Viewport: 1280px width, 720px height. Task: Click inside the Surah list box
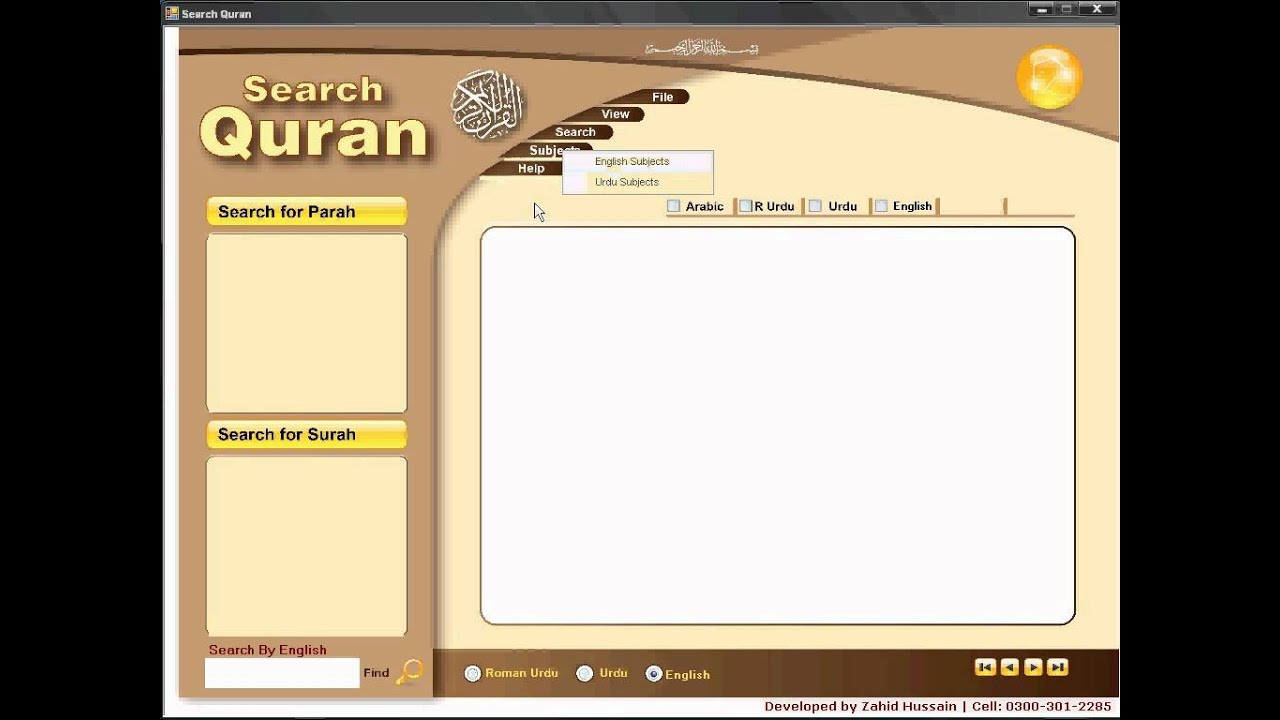[x=306, y=546]
